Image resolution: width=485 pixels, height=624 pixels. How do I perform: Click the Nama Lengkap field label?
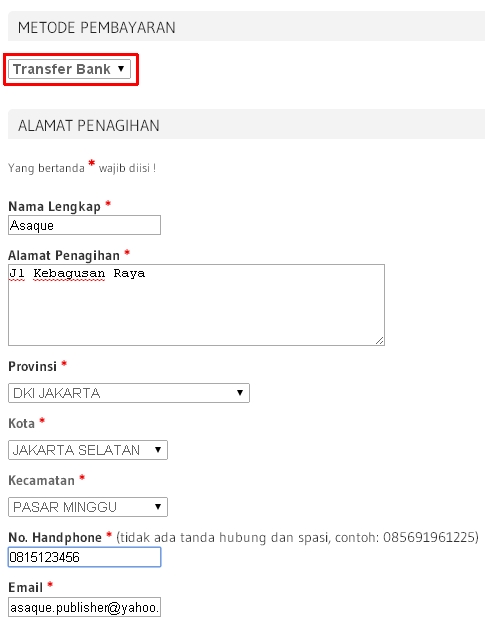pyautogui.click(x=55, y=207)
